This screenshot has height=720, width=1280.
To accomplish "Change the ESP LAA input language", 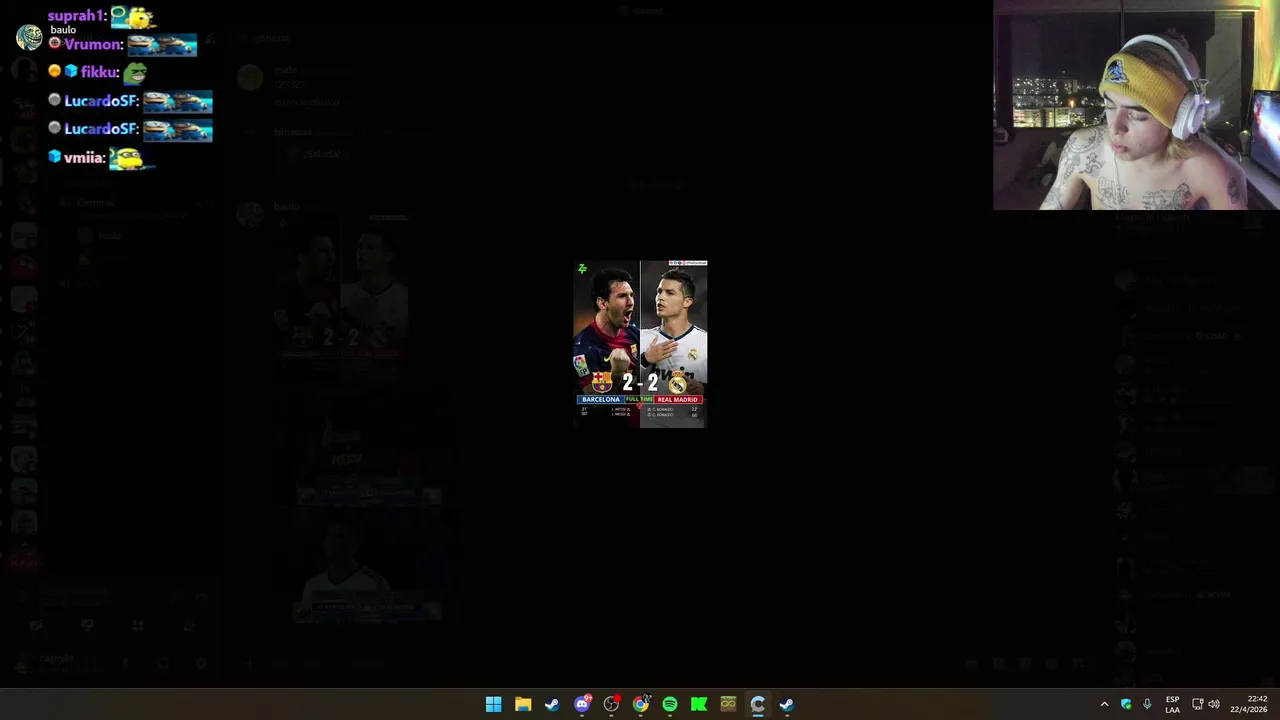I will coord(1172,704).
